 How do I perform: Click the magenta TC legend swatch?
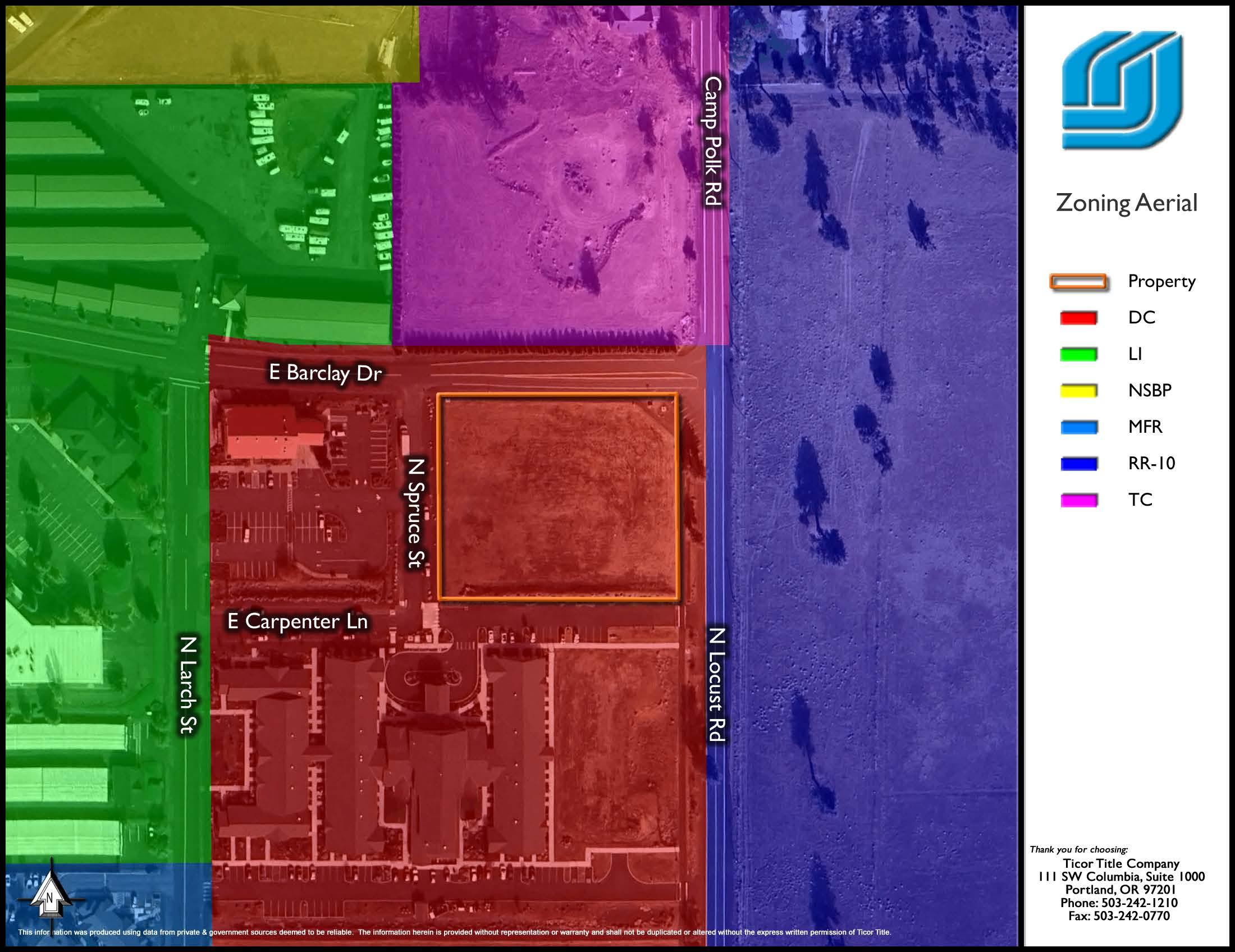coord(1078,500)
